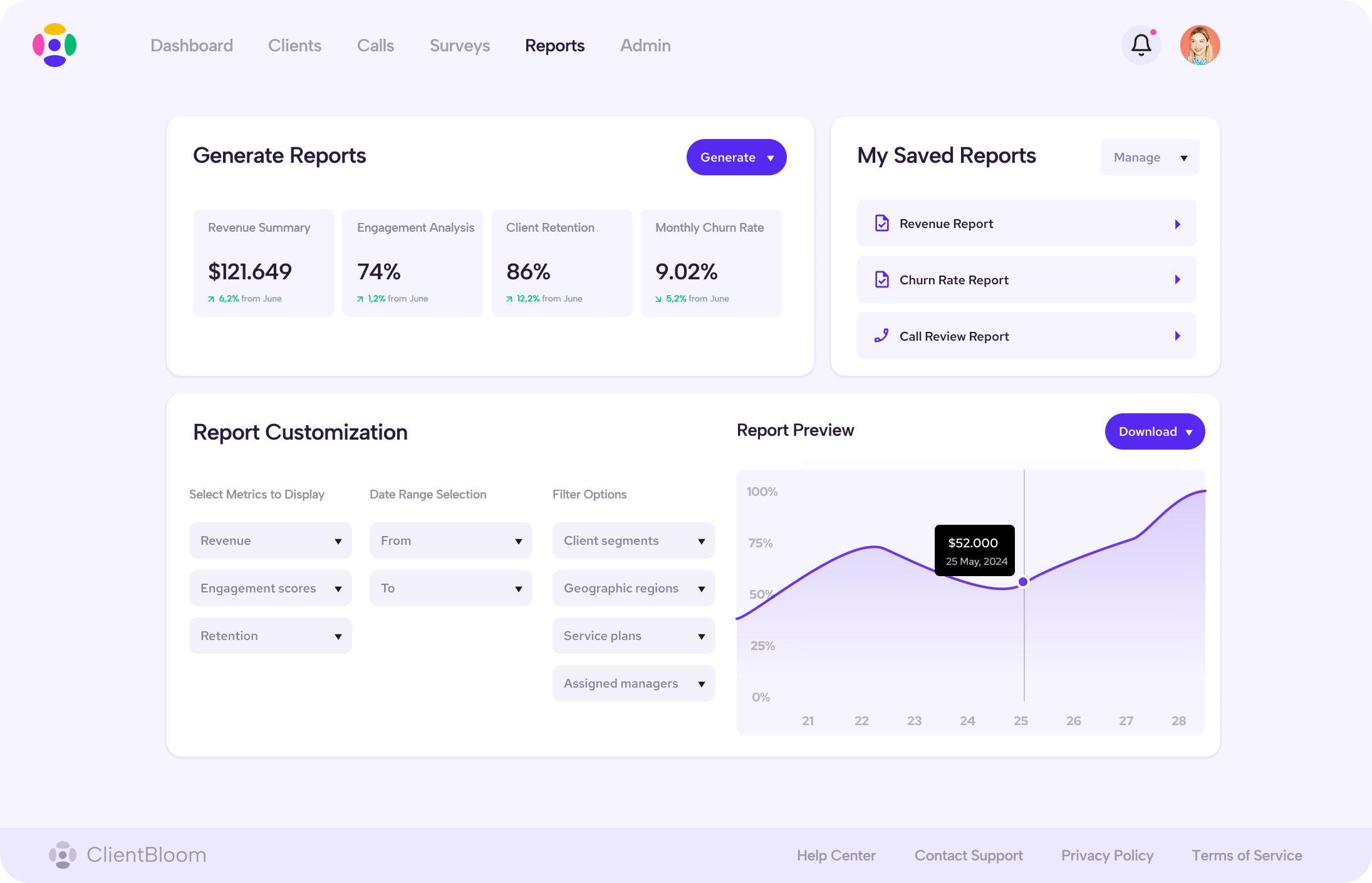Click the Churn Rate Report document icon

(881, 280)
